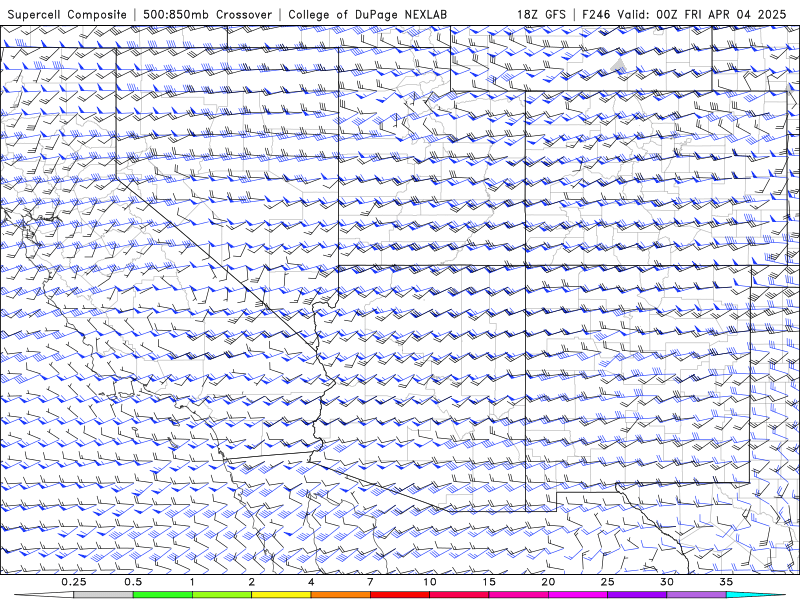800x600 pixels.
Task: Click the legend value 20
Action: [x=548, y=582]
